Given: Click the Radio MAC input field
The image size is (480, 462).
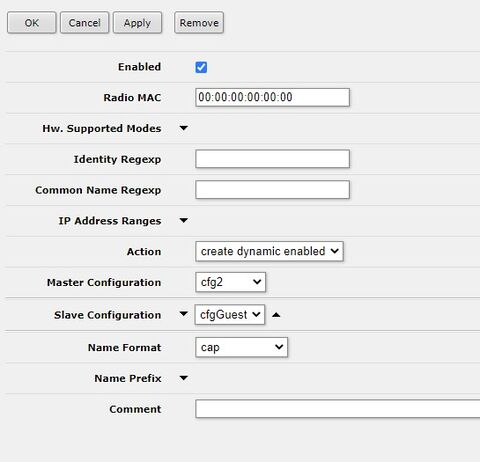Looking at the screenshot, I should (x=272, y=97).
